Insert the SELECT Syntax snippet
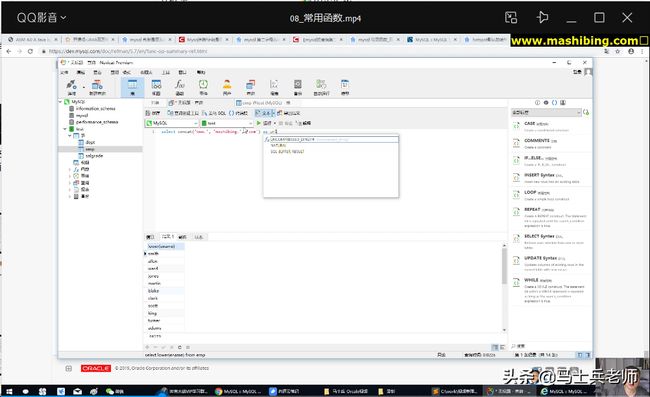 tap(550, 242)
